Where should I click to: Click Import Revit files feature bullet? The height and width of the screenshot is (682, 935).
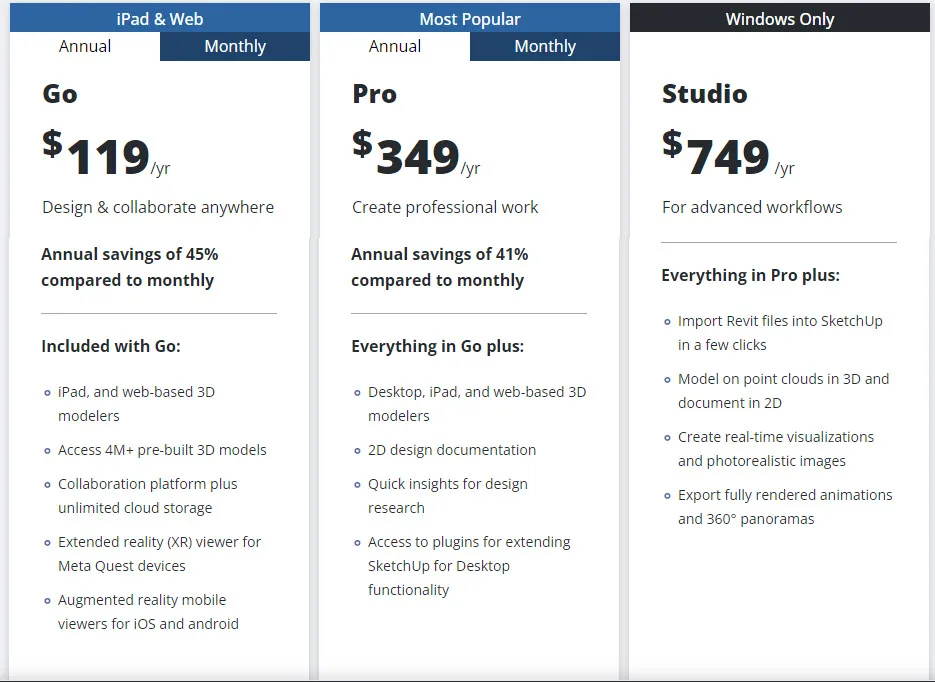click(785, 334)
